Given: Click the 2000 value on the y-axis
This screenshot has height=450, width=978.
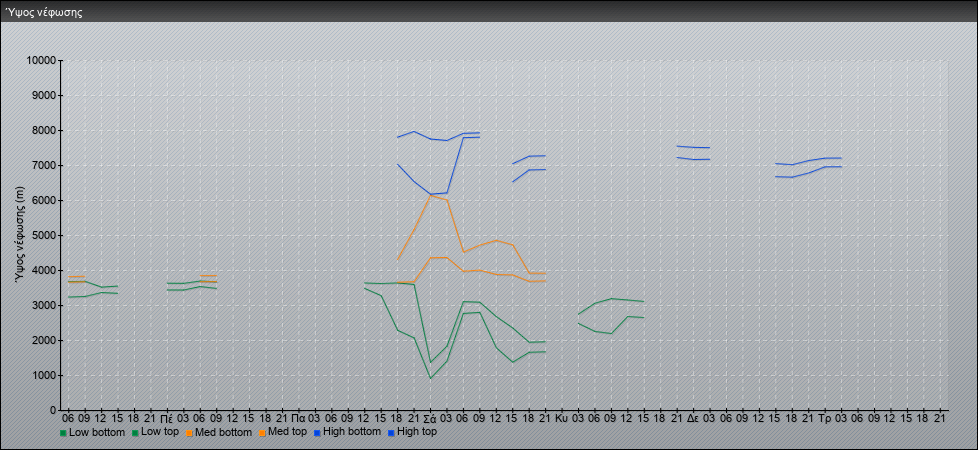Looking at the screenshot, I should [x=44, y=340].
